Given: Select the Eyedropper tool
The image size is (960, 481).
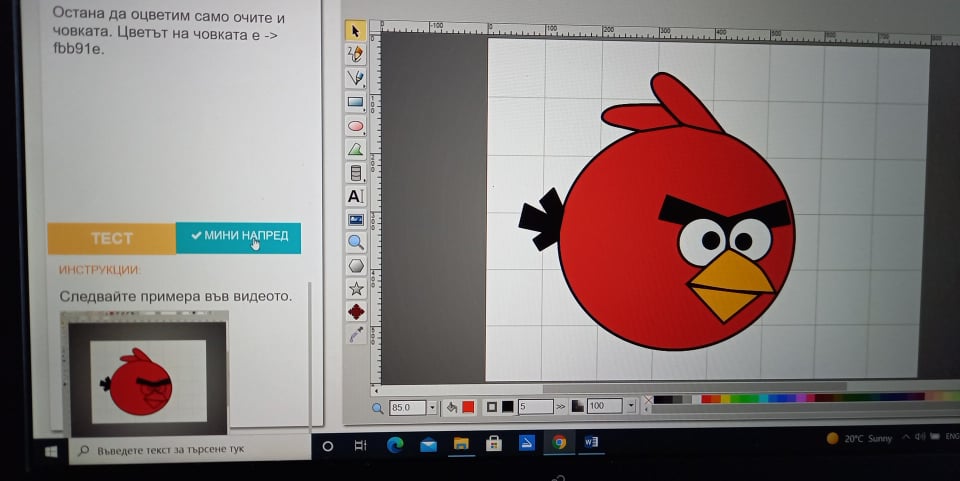Looking at the screenshot, I should pos(356,336).
